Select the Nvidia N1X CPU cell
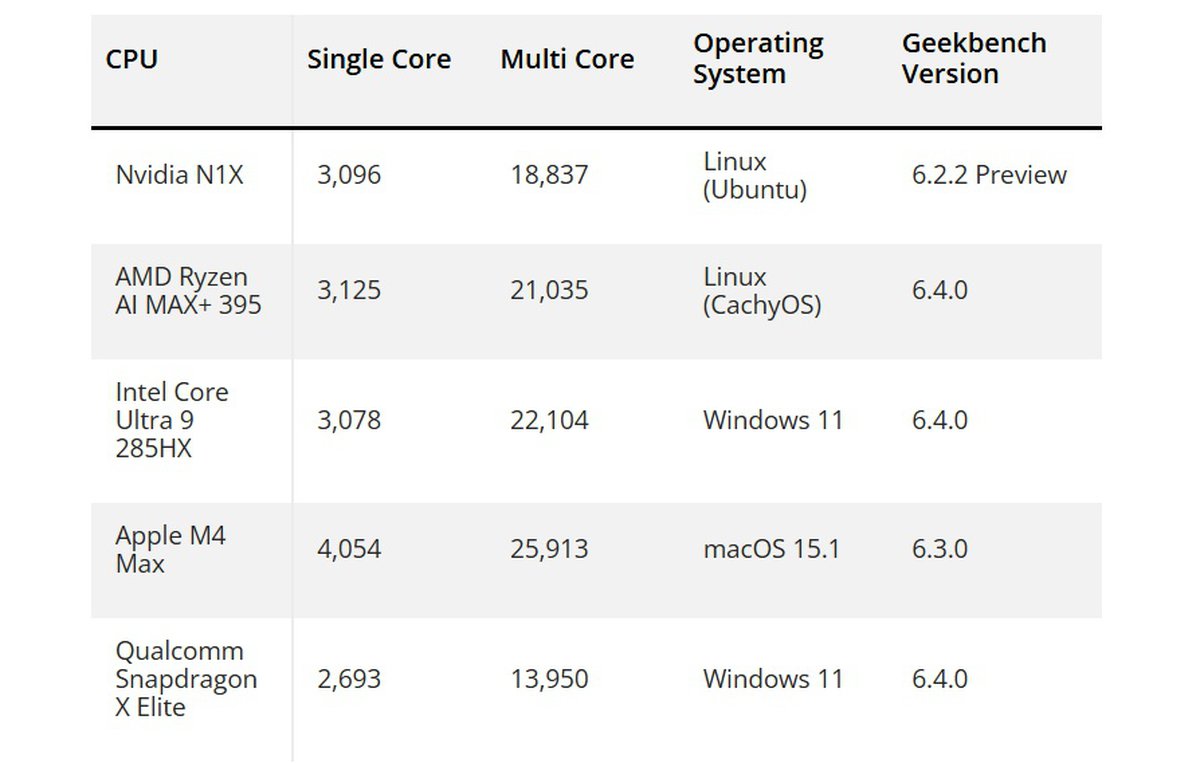This screenshot has width=1200, height=763. (x=179, y=175)
